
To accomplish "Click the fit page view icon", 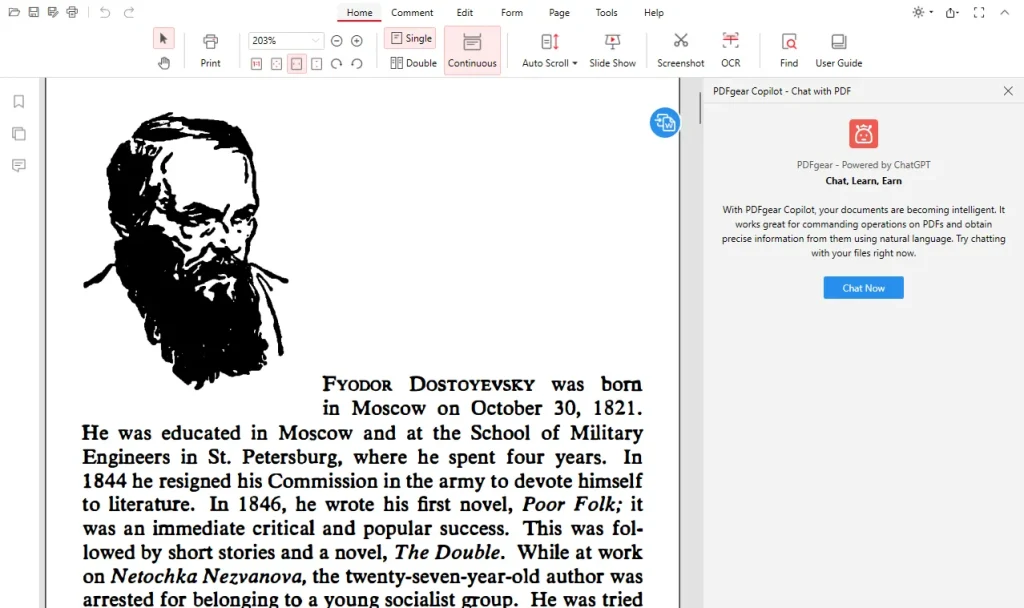I will pyautogui.click(x=276, y=64).
